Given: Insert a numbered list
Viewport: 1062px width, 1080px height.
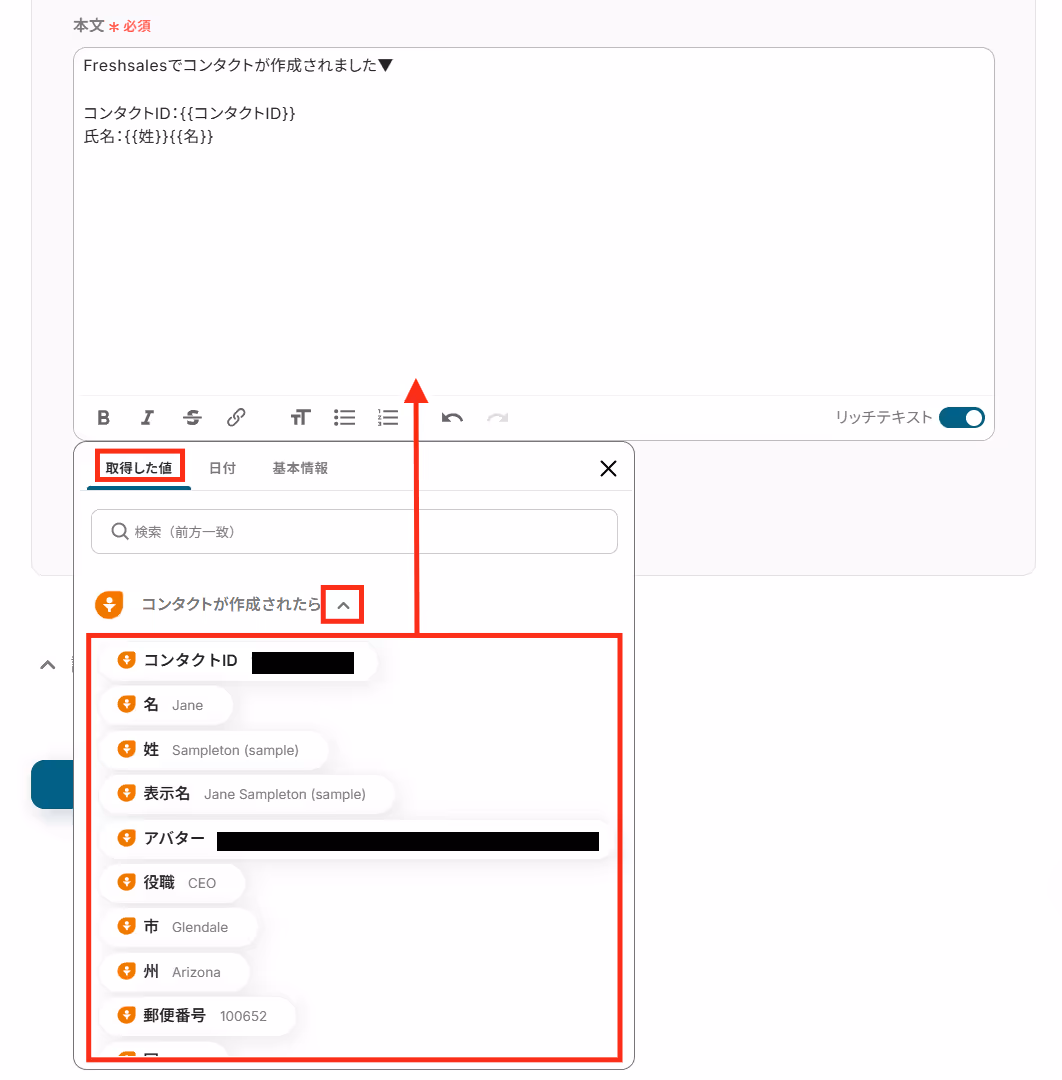Looking at the screenshot, I should pos(388,417).
